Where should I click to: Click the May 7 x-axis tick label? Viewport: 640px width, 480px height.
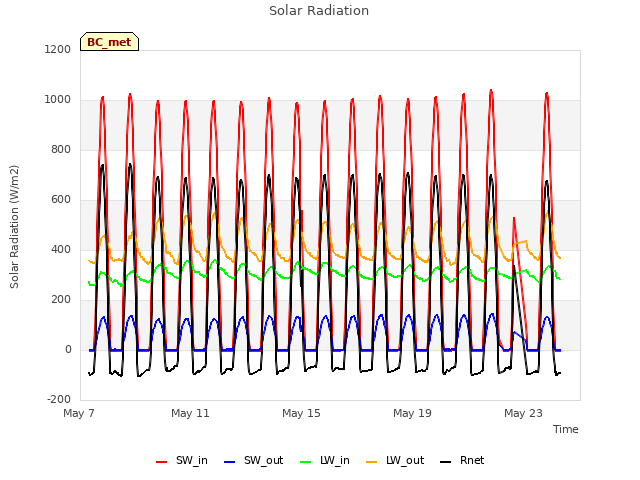pyautogui.click(x=79, y=413)
